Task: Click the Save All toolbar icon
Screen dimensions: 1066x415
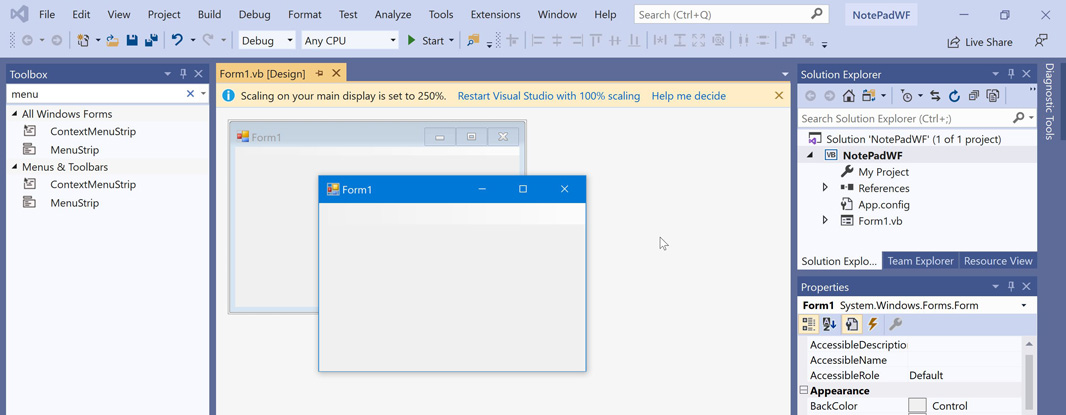Action: [x=151, y=41]
